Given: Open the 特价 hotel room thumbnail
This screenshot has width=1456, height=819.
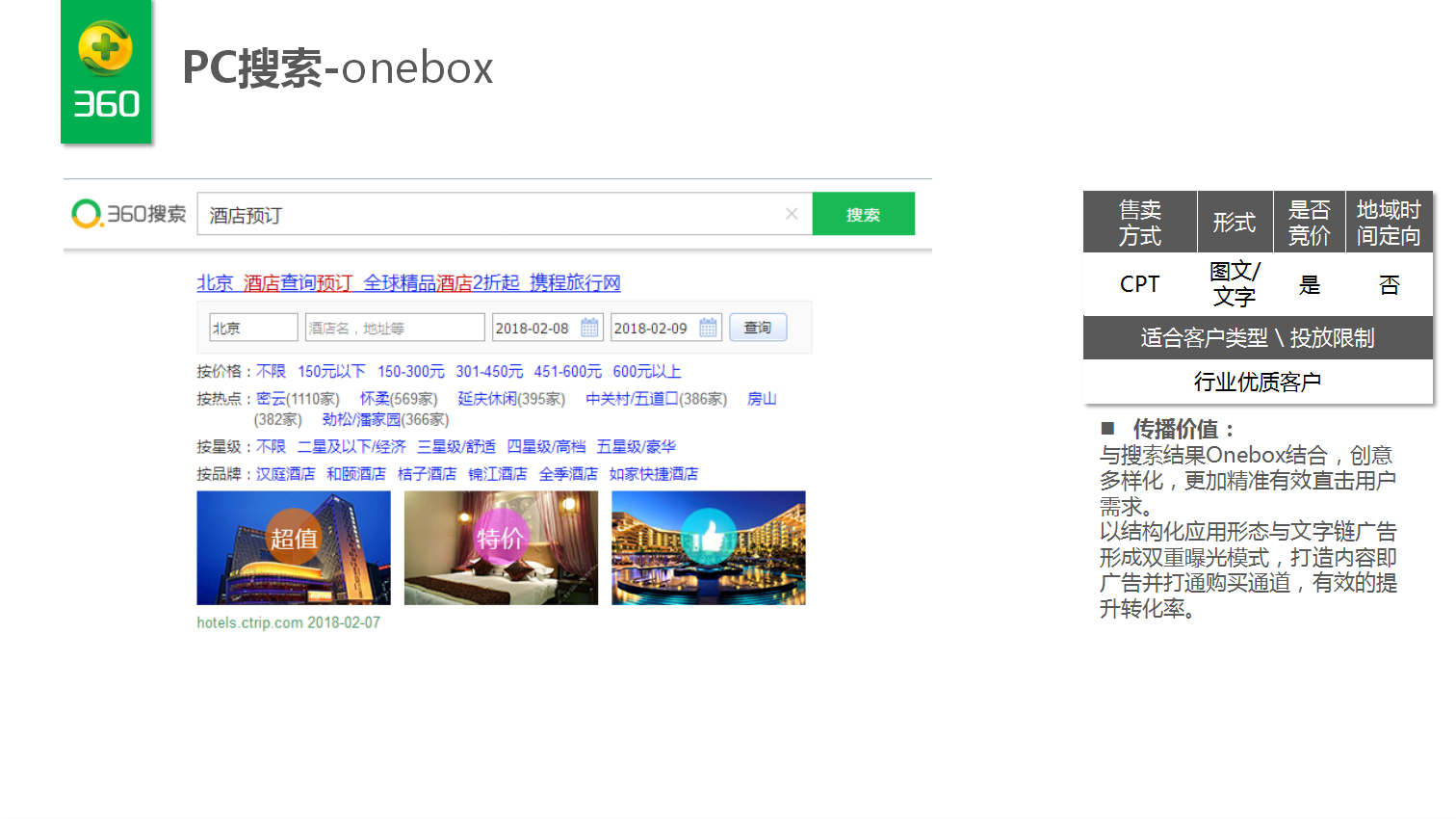Looking at the screenshot, I should [501, 548].
